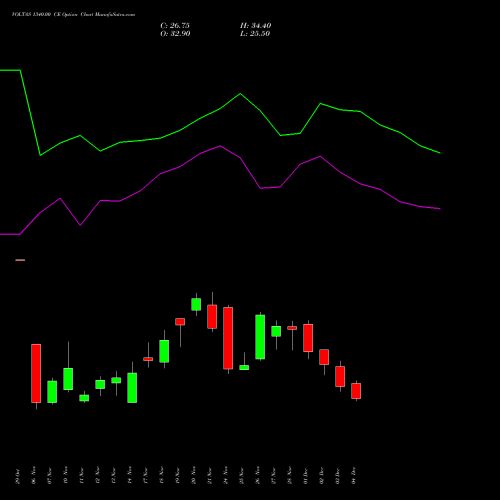Click the small red legend dash marker

click(20, 260)
